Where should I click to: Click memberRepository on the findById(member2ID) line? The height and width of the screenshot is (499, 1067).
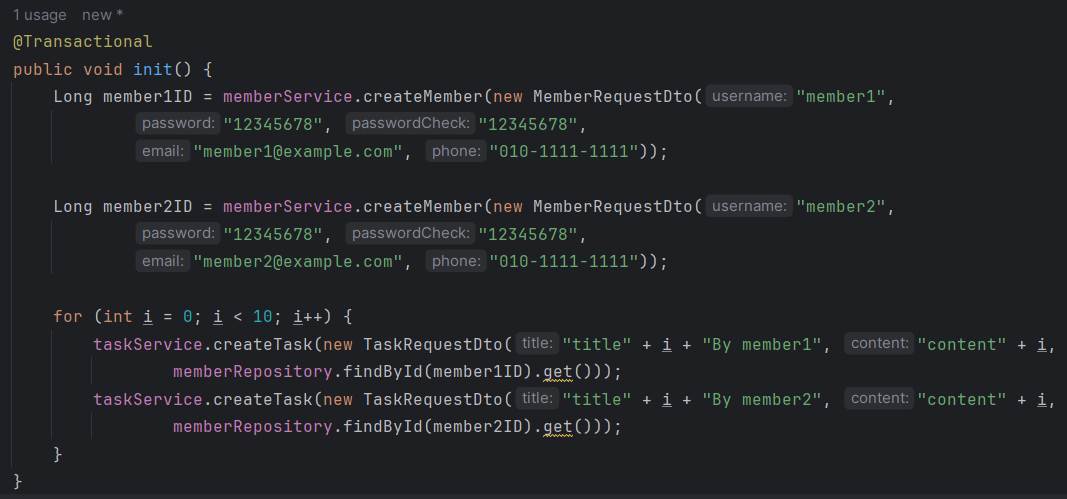pyautogui.click(x=252, y=427)
